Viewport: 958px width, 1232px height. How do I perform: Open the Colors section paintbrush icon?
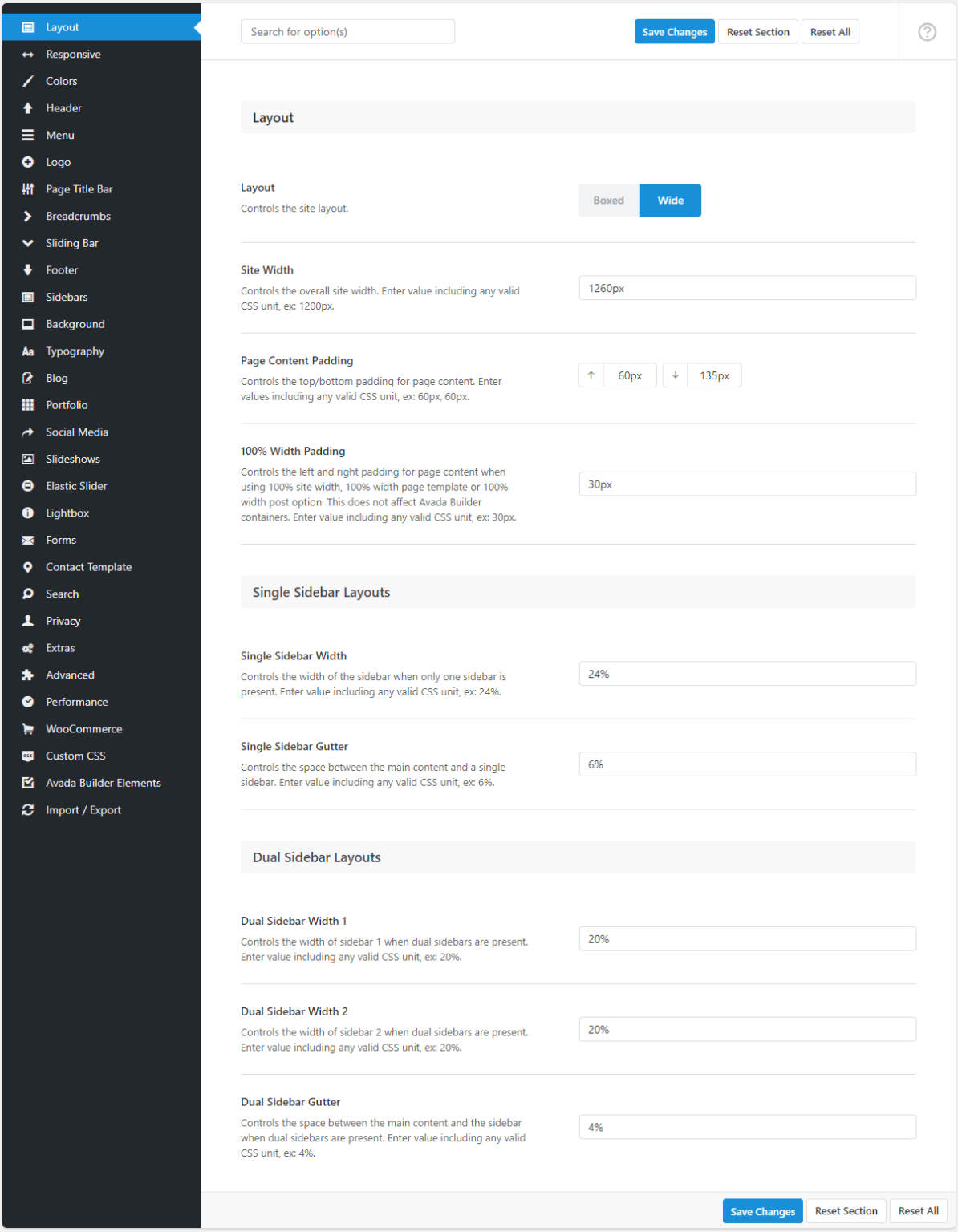click(28, 81)
